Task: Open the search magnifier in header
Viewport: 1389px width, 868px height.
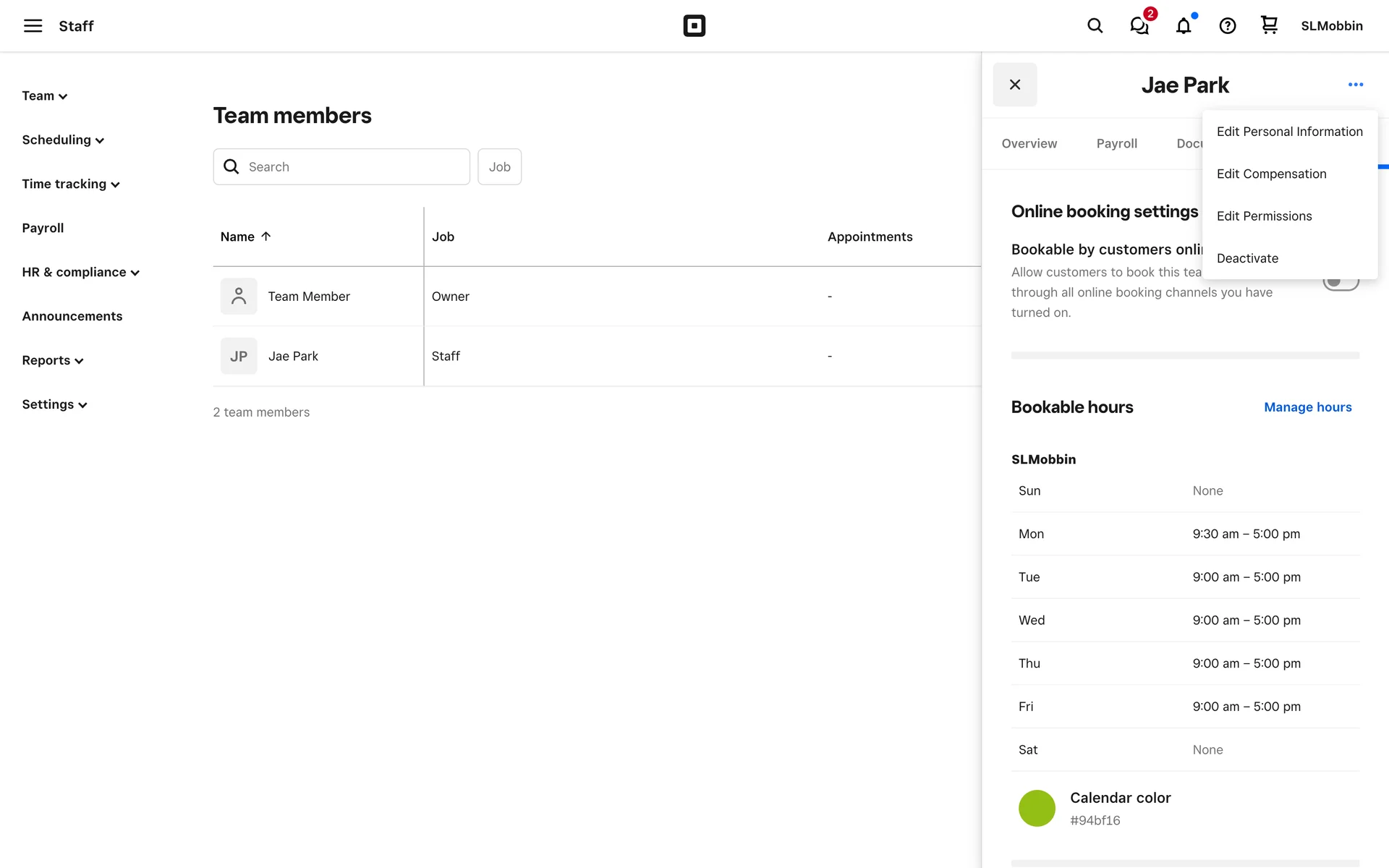Action: click(x=1095, y=26)
